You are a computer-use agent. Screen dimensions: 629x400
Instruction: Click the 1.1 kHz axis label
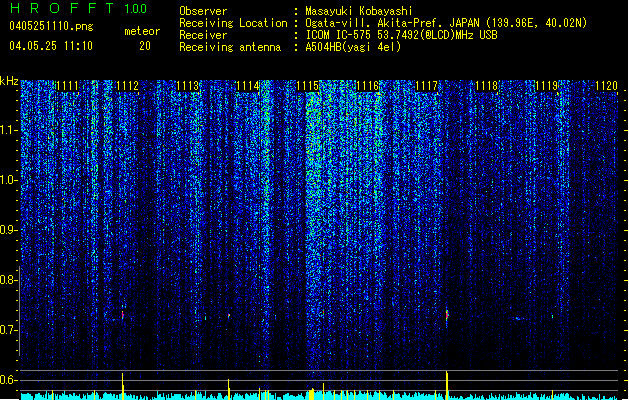(x=9, y=130)
